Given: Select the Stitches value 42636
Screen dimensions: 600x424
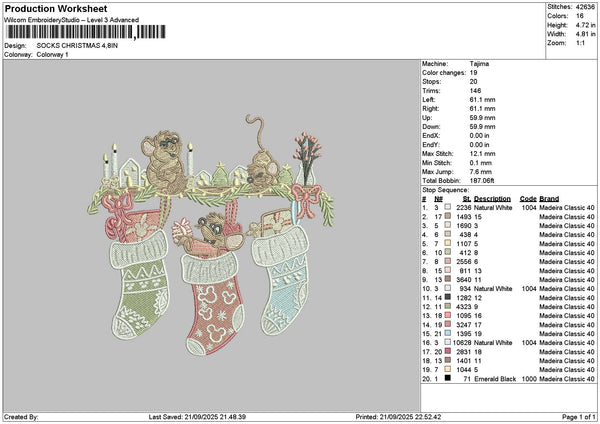Looking at the screenshot, I should click(x=585, y=7).
